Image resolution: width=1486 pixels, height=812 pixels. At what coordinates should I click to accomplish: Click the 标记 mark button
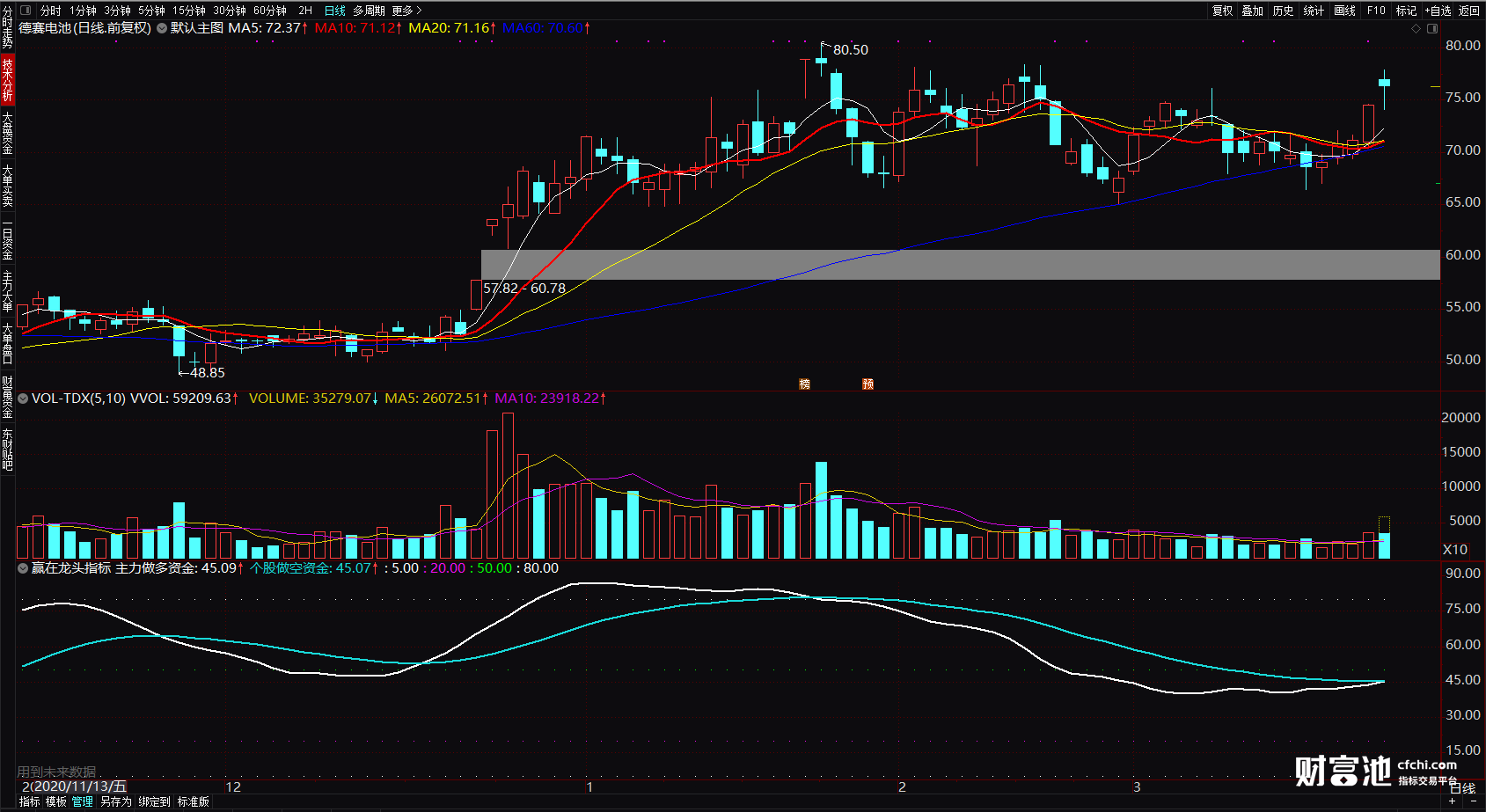click(x=1407, y=11)
